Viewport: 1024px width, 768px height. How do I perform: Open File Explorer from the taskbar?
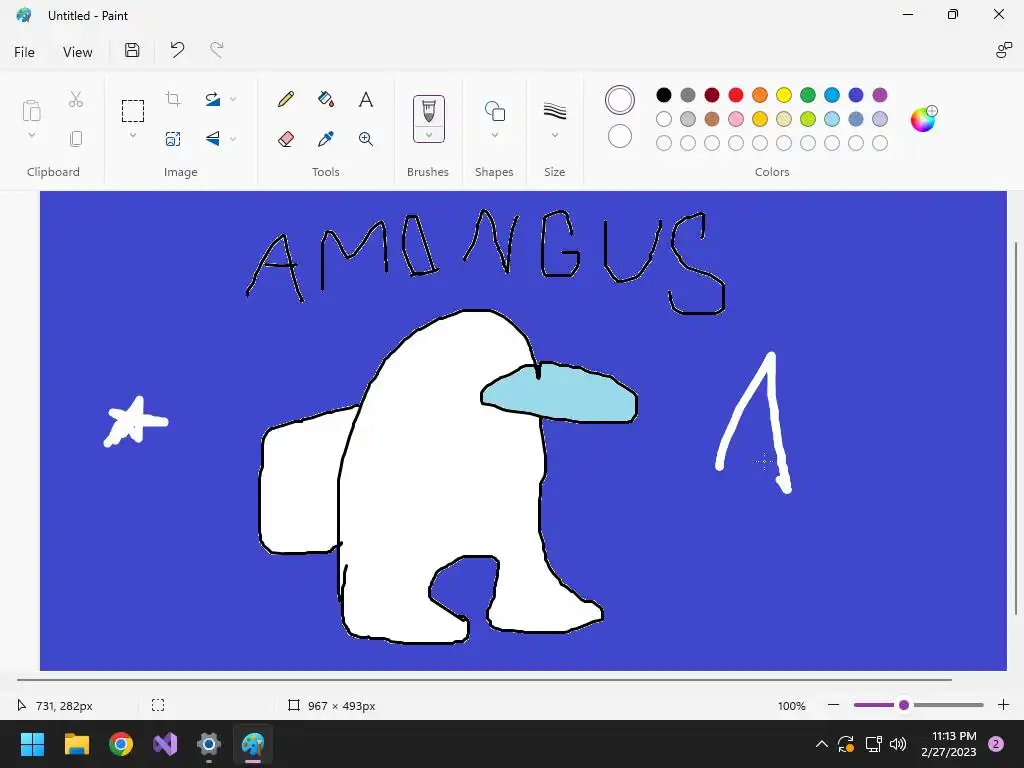[76, 744]
